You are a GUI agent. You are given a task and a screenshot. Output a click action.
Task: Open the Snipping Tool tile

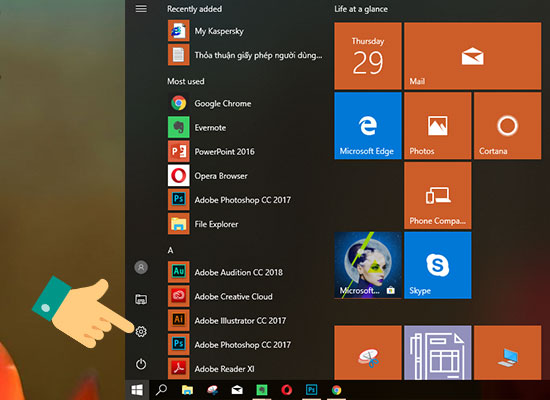pyautogui.click(x=368, y=352)
